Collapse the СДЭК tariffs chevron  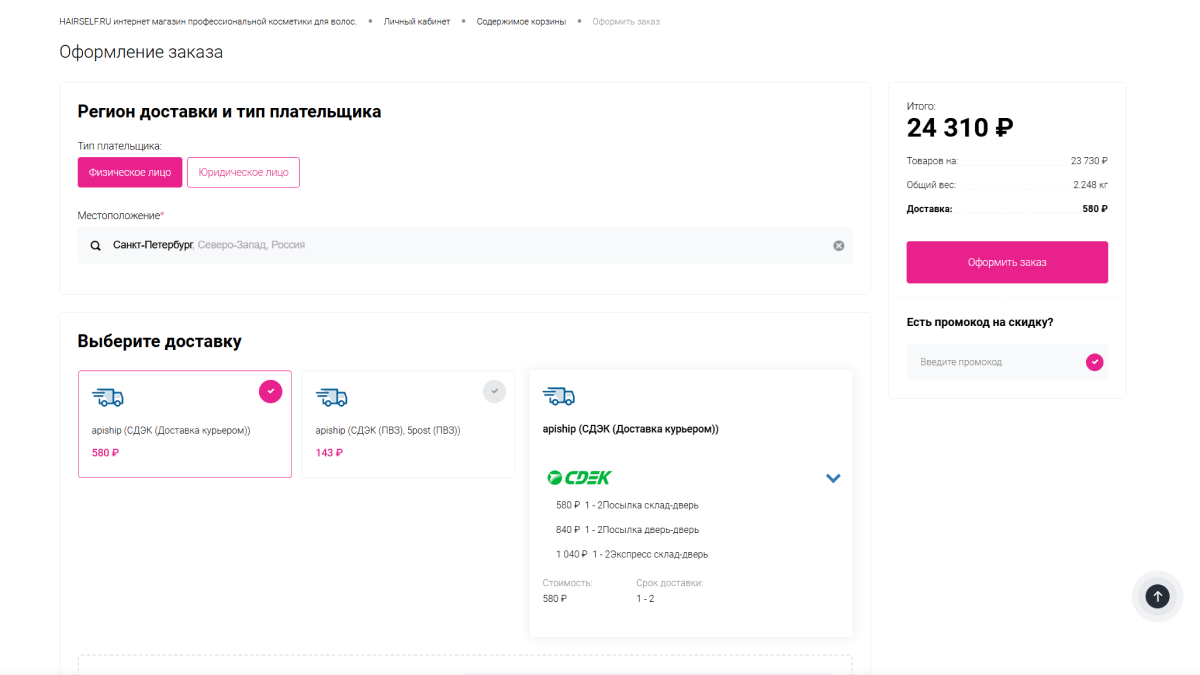[833, 478]
